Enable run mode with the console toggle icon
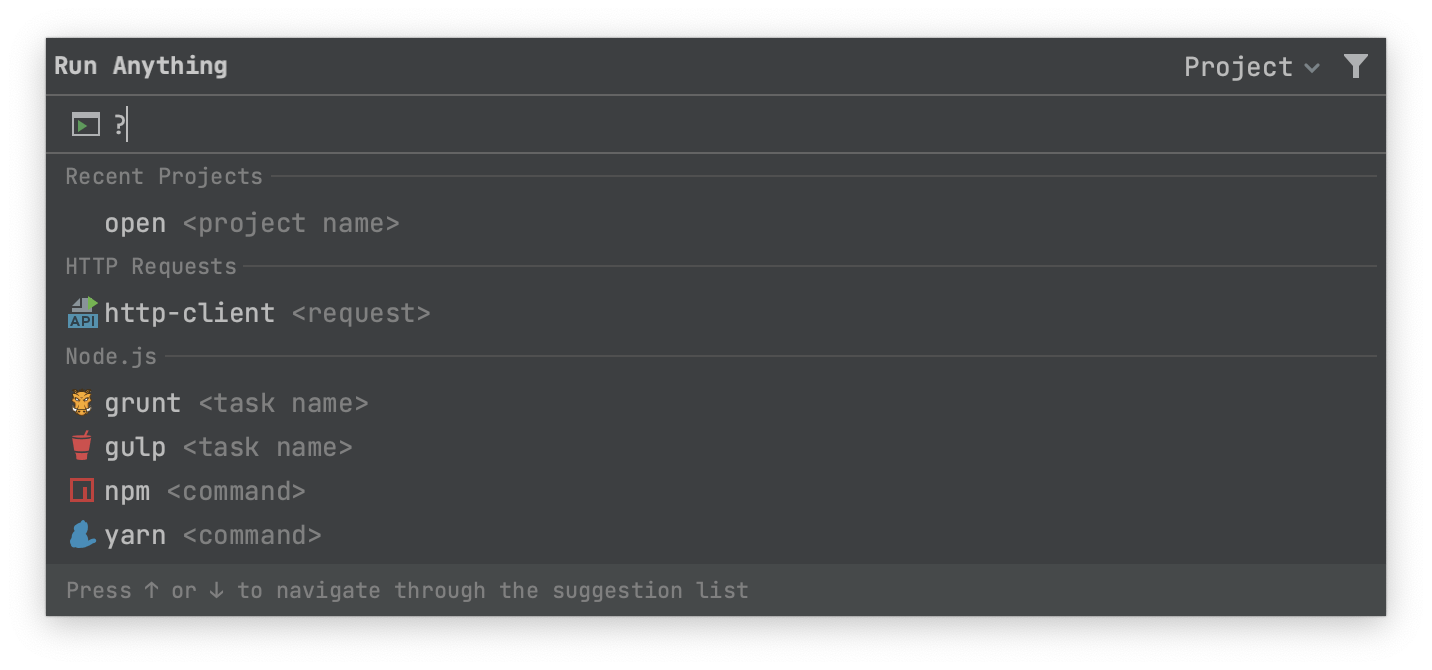Viewport: 1432px width, 670px height. (x=85, y=124)
